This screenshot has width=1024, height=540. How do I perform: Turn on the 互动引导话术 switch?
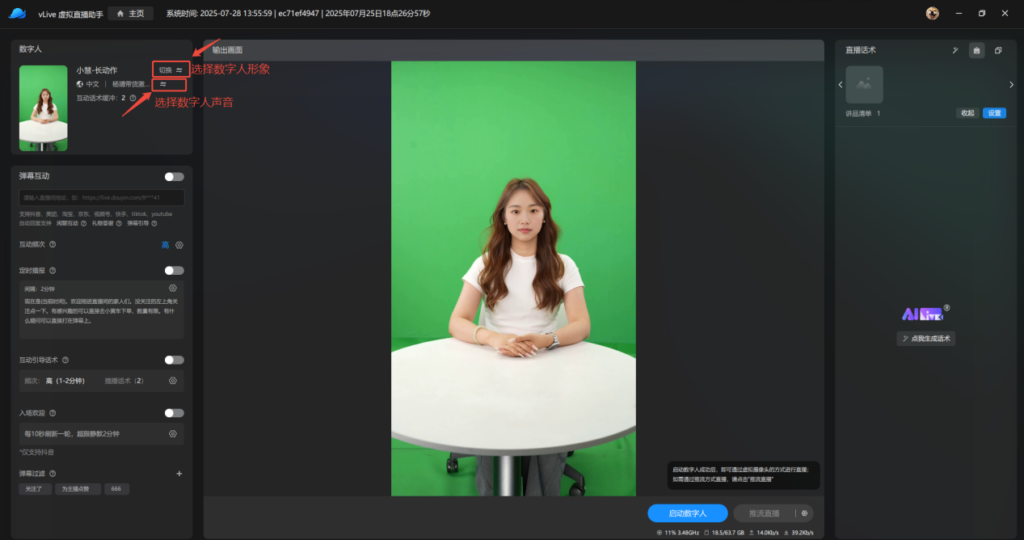pos(174,360)
